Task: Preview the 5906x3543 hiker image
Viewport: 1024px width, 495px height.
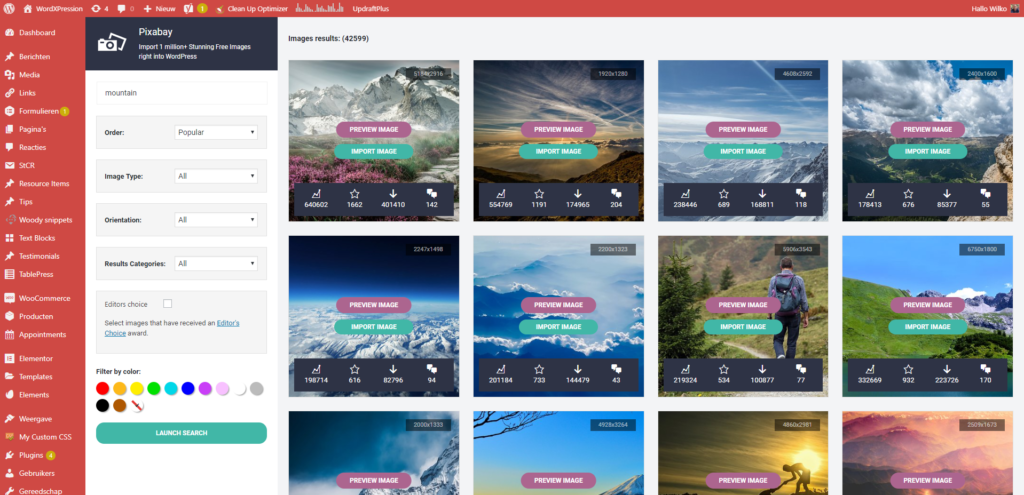Action: coord(743,305)
